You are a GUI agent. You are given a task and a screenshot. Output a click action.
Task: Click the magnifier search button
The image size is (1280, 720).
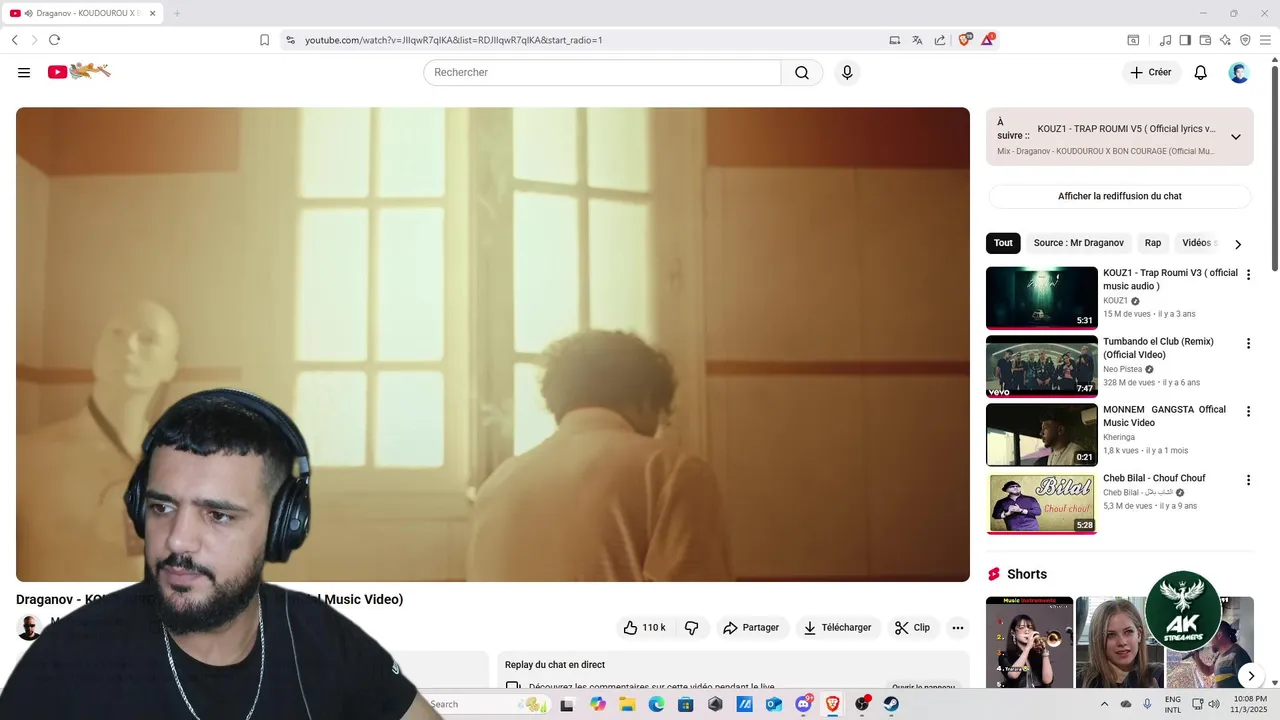(802, 72)
